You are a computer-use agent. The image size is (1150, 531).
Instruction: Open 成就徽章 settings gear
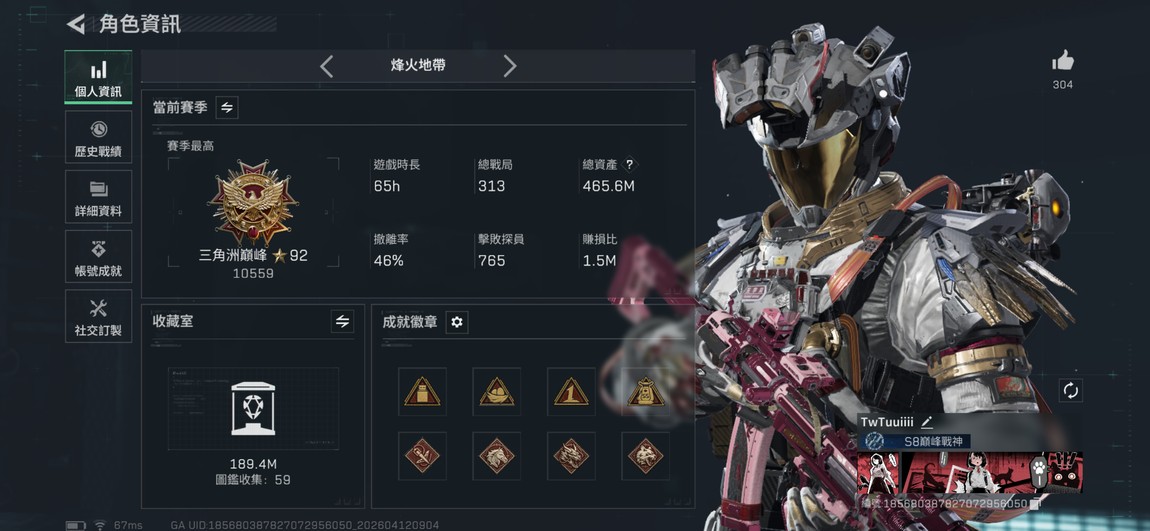click(x=457, y=321)
